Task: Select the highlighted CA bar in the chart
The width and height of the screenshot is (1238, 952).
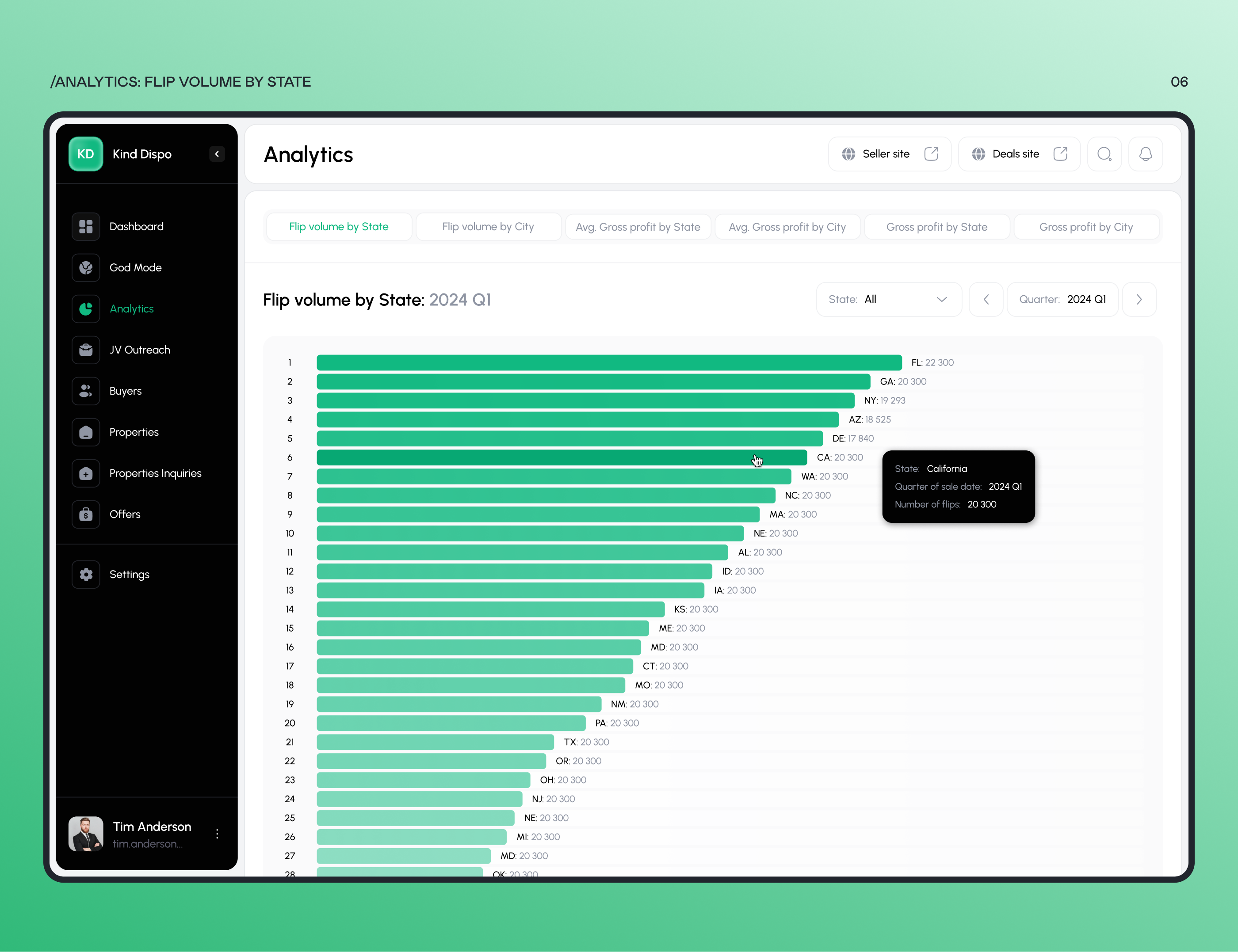Action: pyautogui.click(x=561, y=457)
